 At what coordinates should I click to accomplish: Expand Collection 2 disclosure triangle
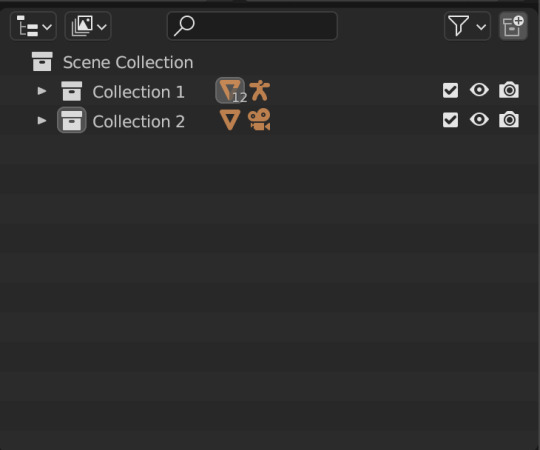point(42,121)
